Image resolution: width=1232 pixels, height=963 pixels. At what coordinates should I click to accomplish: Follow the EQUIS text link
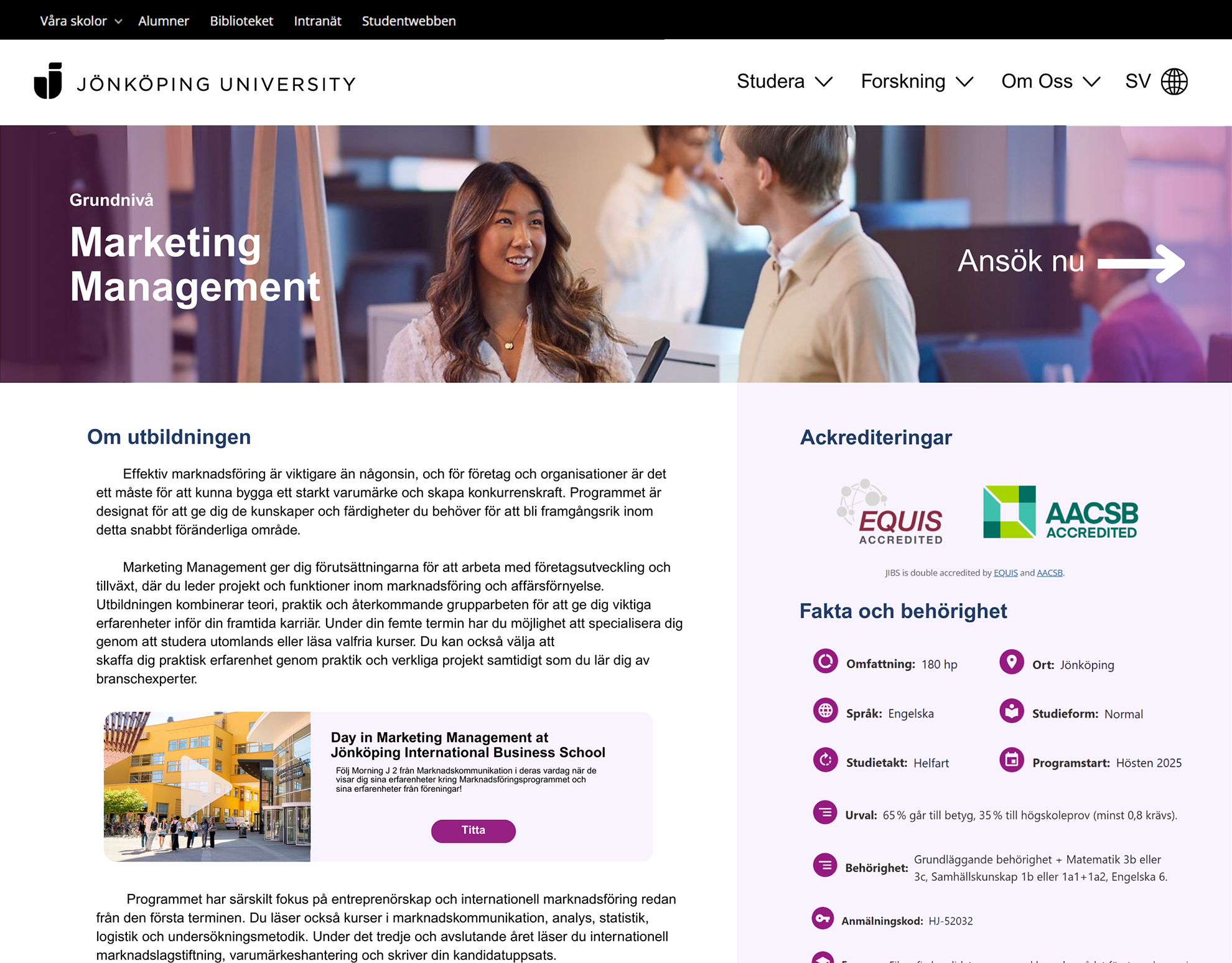tap(1006, 573)
